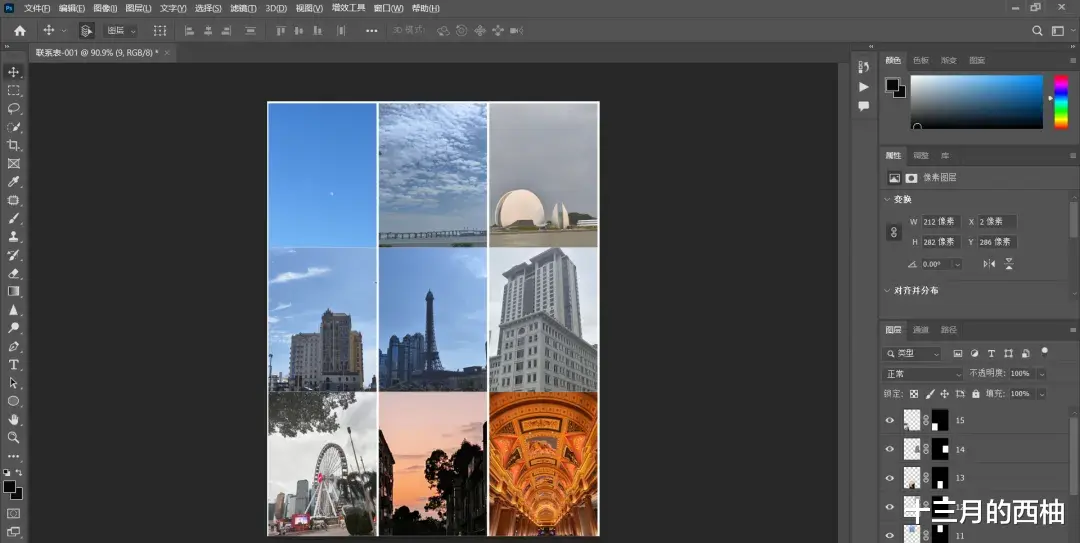Open the rotation angle dropdown

point(957,264)
